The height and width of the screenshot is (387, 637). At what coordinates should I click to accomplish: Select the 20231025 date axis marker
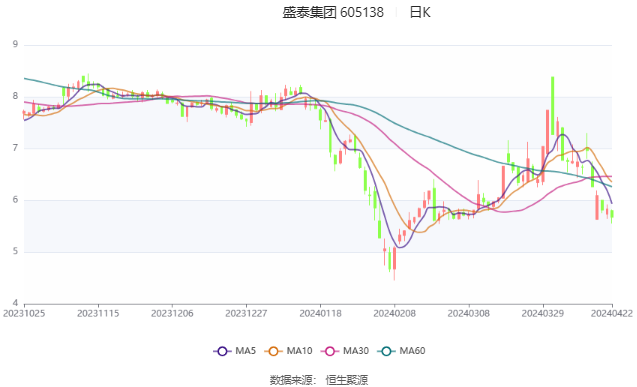click(24, 313)
